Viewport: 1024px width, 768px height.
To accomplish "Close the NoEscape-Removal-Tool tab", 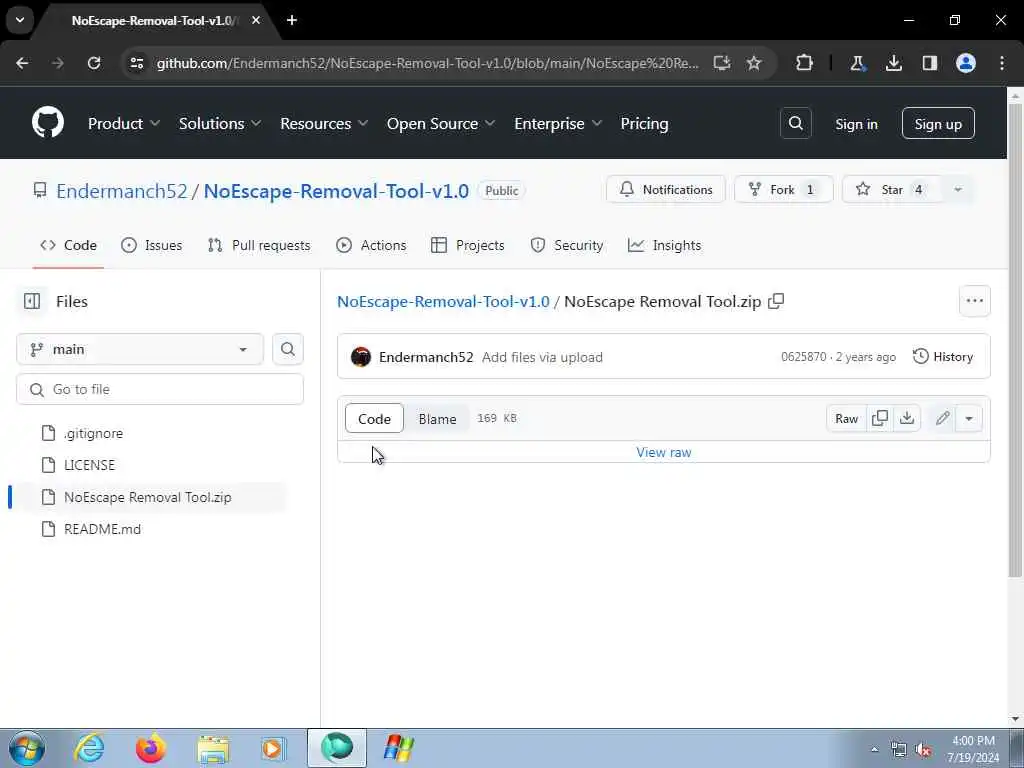I will (256, 20).
